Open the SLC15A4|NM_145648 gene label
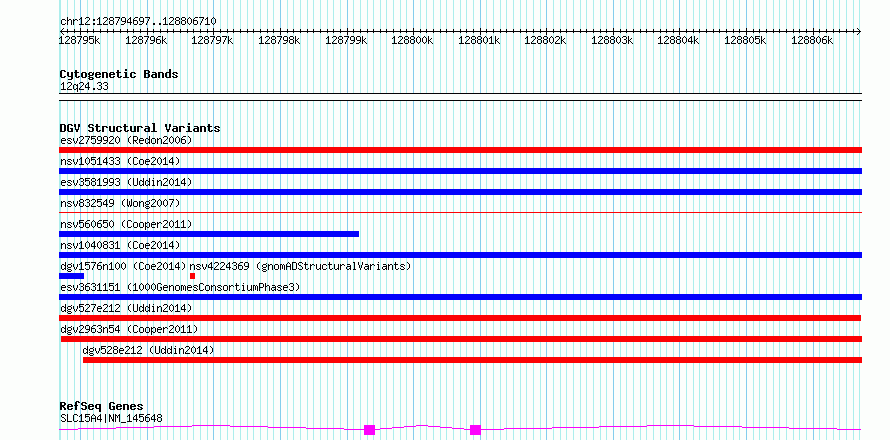Image resolution: width=890 pixels, height=440 pixels. [111, 419]
